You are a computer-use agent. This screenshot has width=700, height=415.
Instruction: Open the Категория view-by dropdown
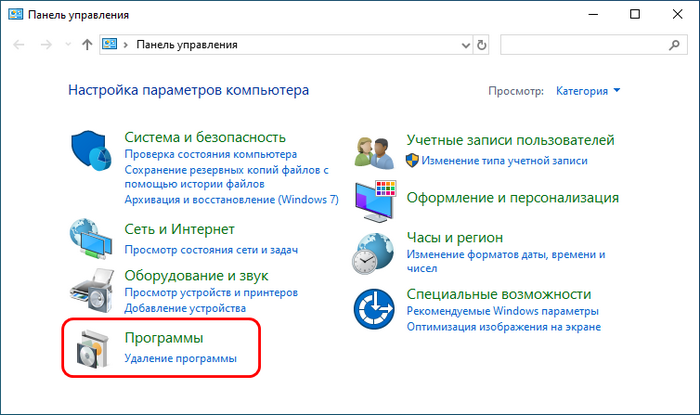[588, 91]
